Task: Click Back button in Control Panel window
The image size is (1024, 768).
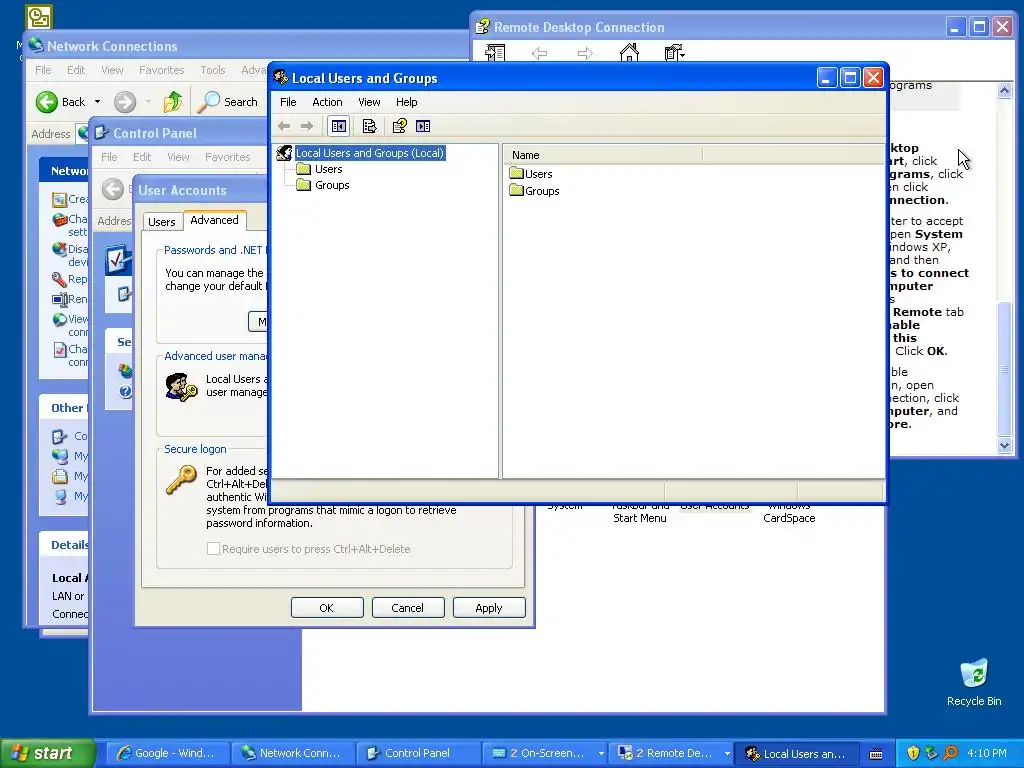Action: coord(112,189)
